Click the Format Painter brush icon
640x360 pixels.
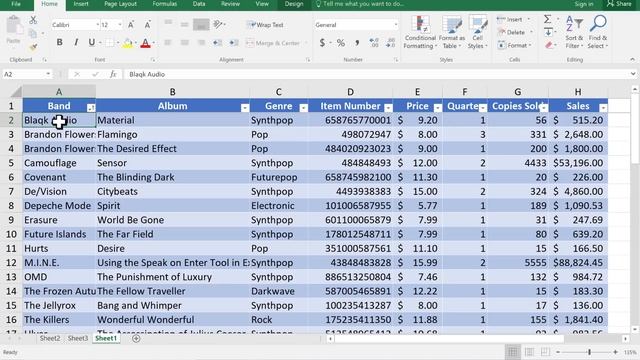tap(33, 47)
